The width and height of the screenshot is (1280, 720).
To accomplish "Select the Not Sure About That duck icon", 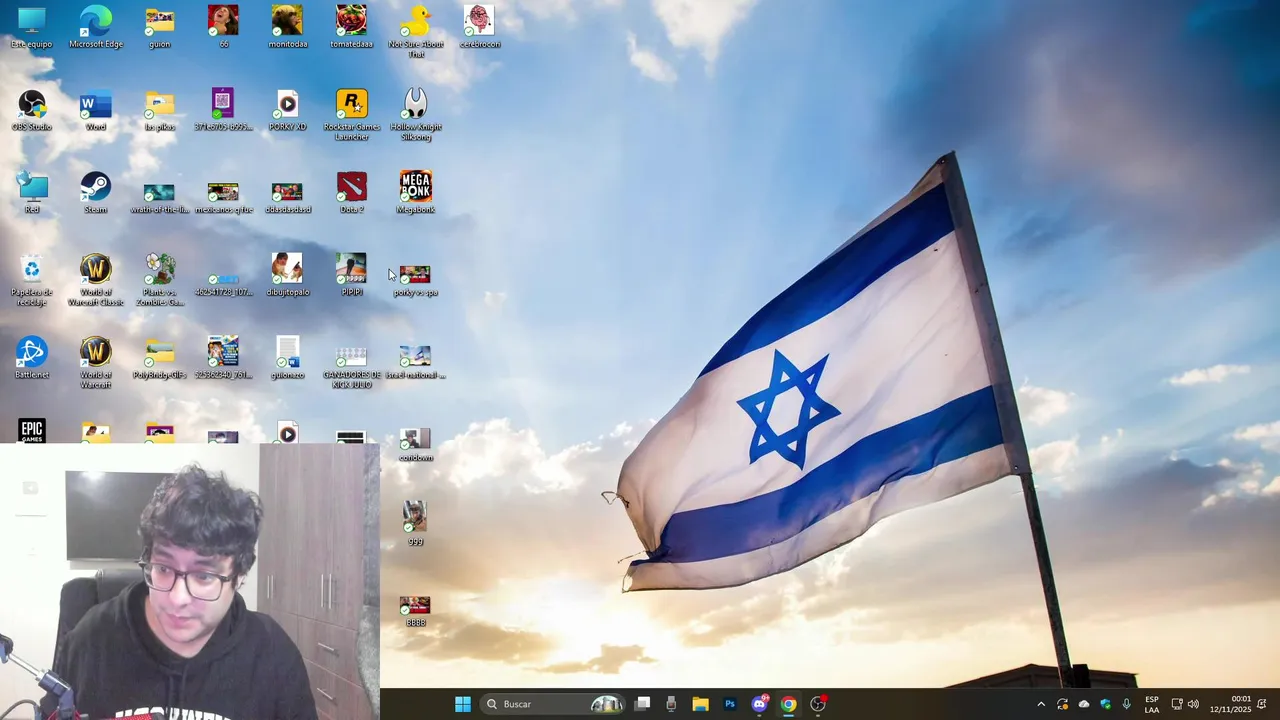I will pos(415,31).
